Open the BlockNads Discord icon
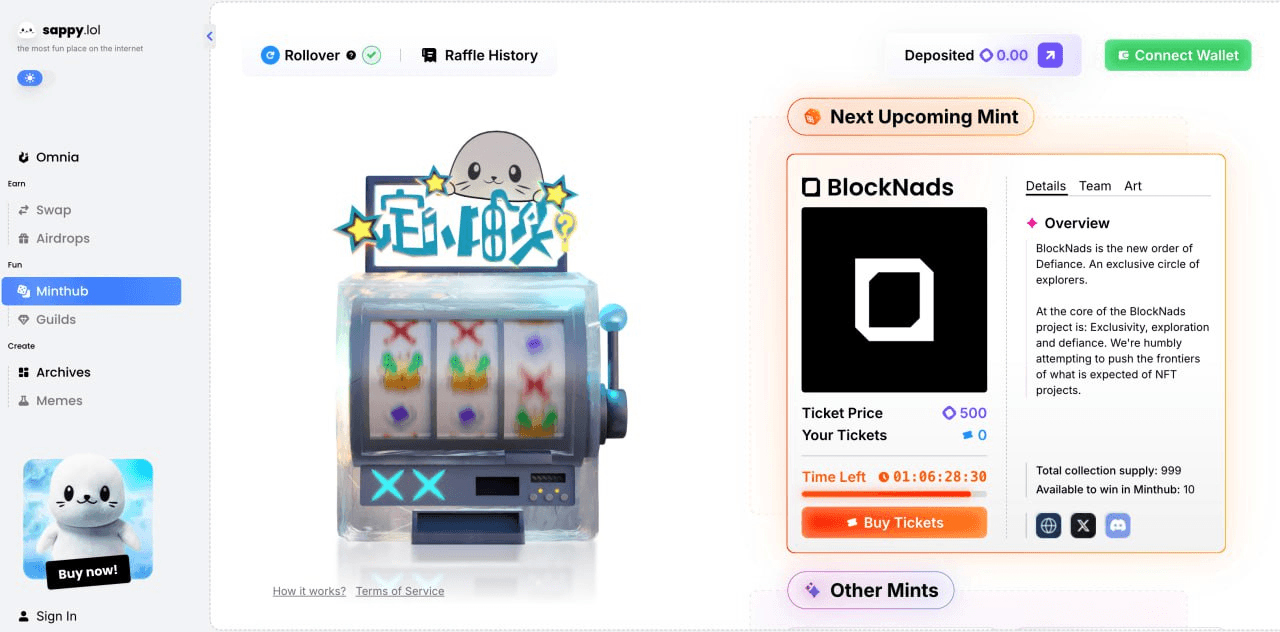Image resolution: width=1280 pixels, height=632 pixels. tap(1118, 525)
